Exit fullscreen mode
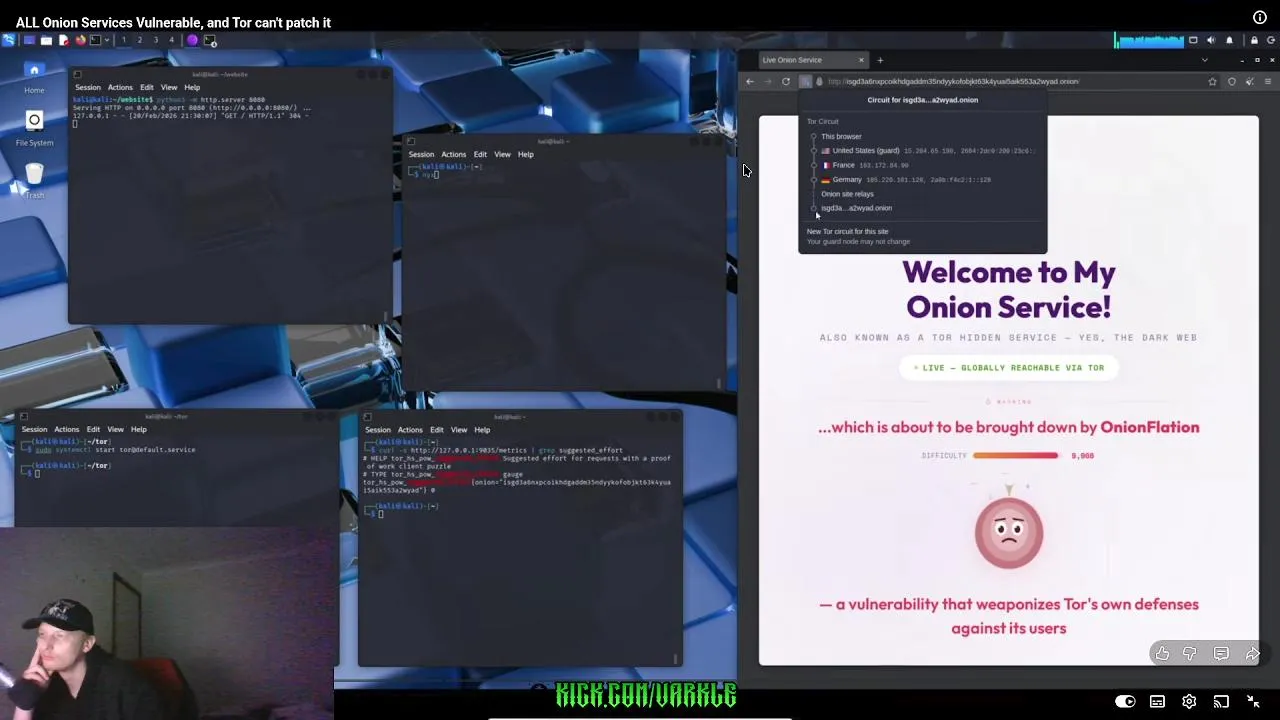This screenshot has width=1280, height=720. pos(1253,702)
